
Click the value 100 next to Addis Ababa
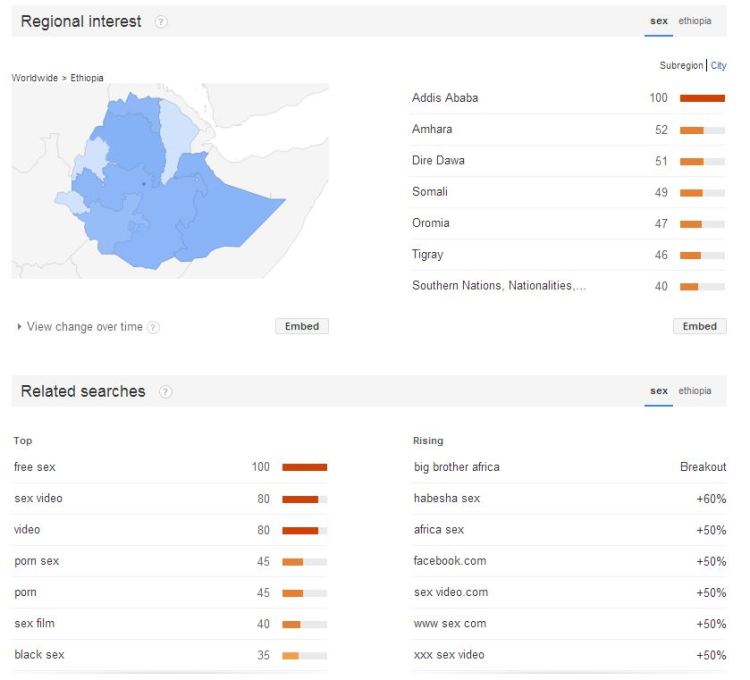pos(658,98)
